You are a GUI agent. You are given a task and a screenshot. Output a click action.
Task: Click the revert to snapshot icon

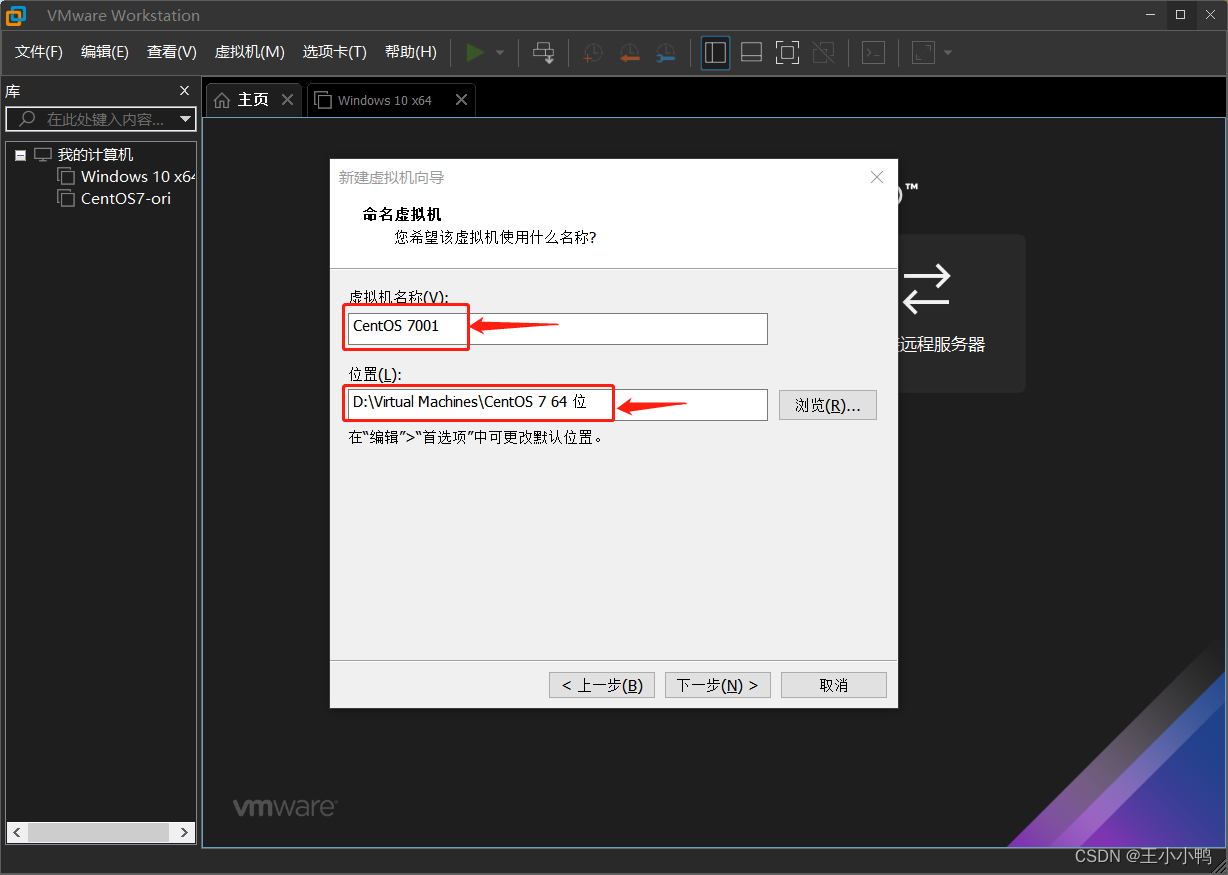[x=629, y=53]
